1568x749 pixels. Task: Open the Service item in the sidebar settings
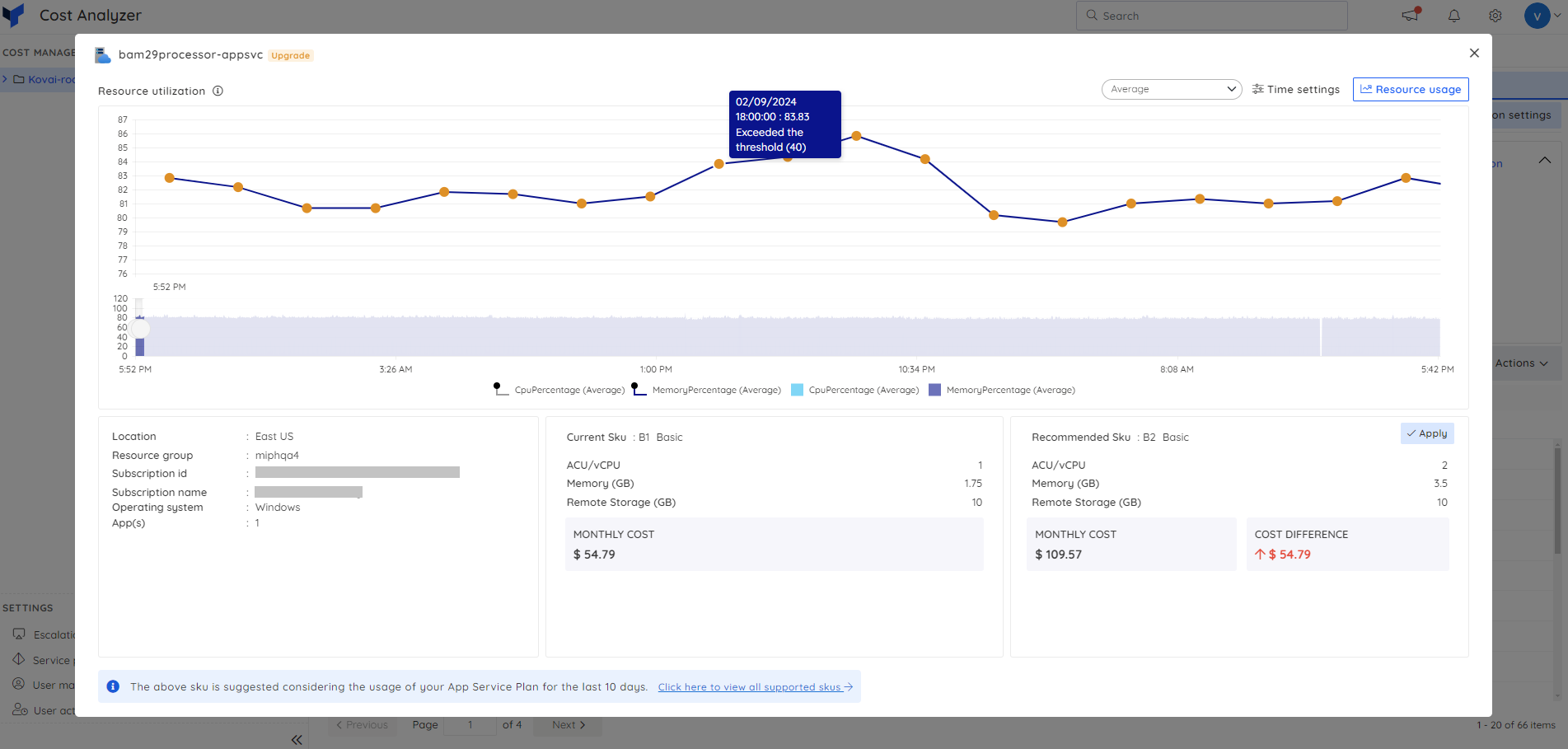tap(45, 660)
